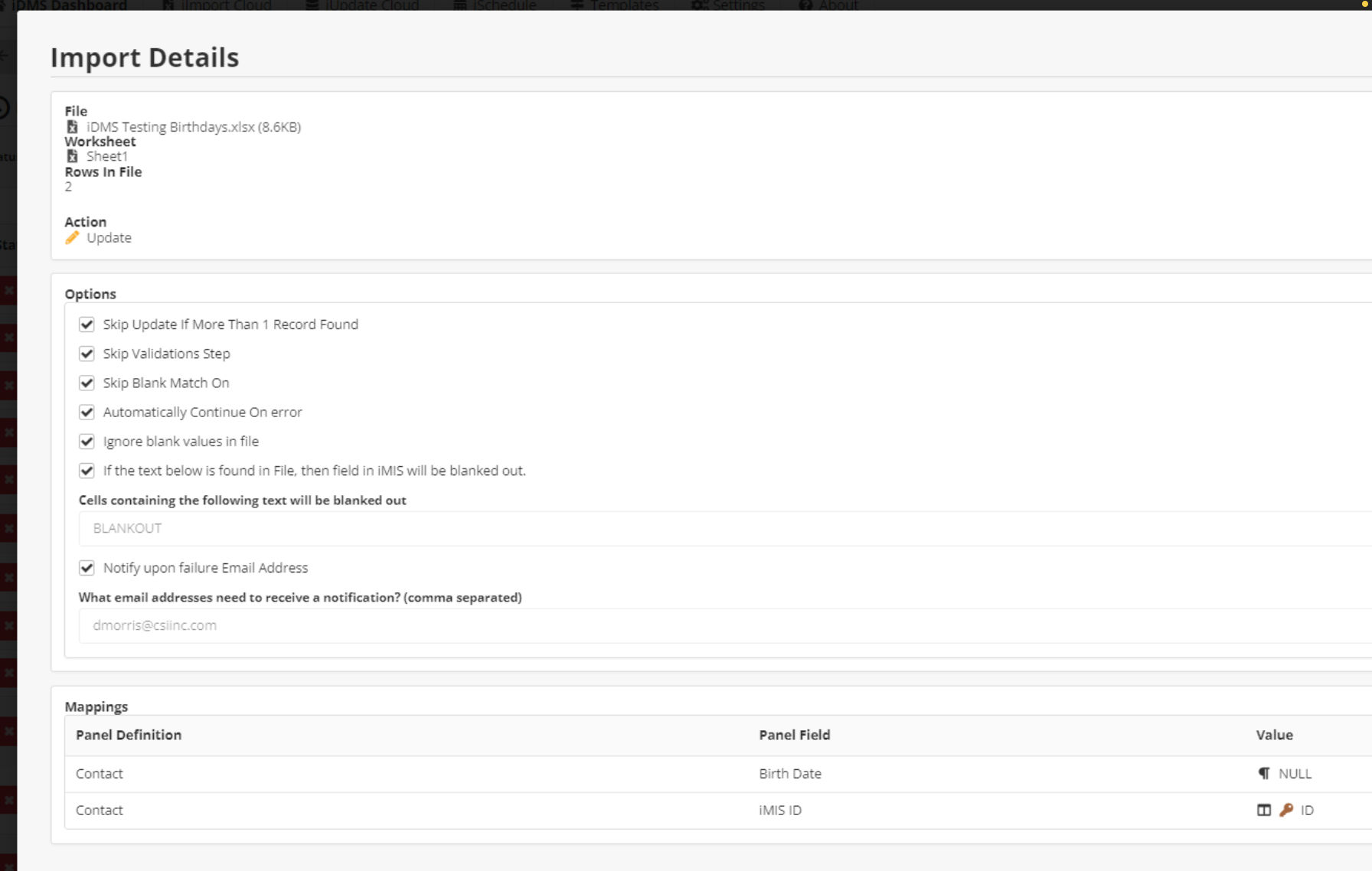Click the Excel icon beside iDMS Testing Birthdays.xlsx
Viewport: 1372px width, 871px height.
pos(72,127)
